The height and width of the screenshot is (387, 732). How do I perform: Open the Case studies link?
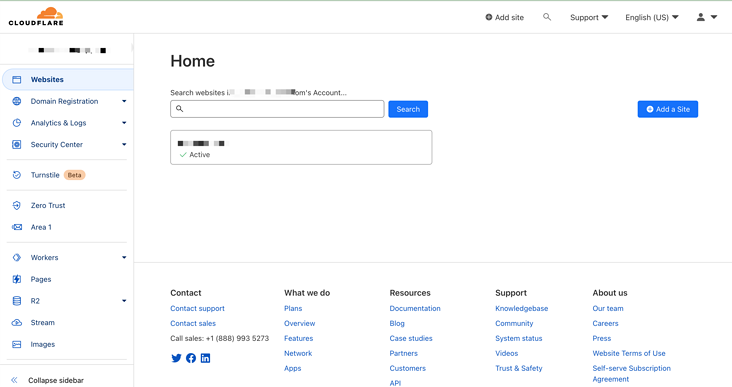click(x=411, y=338)
